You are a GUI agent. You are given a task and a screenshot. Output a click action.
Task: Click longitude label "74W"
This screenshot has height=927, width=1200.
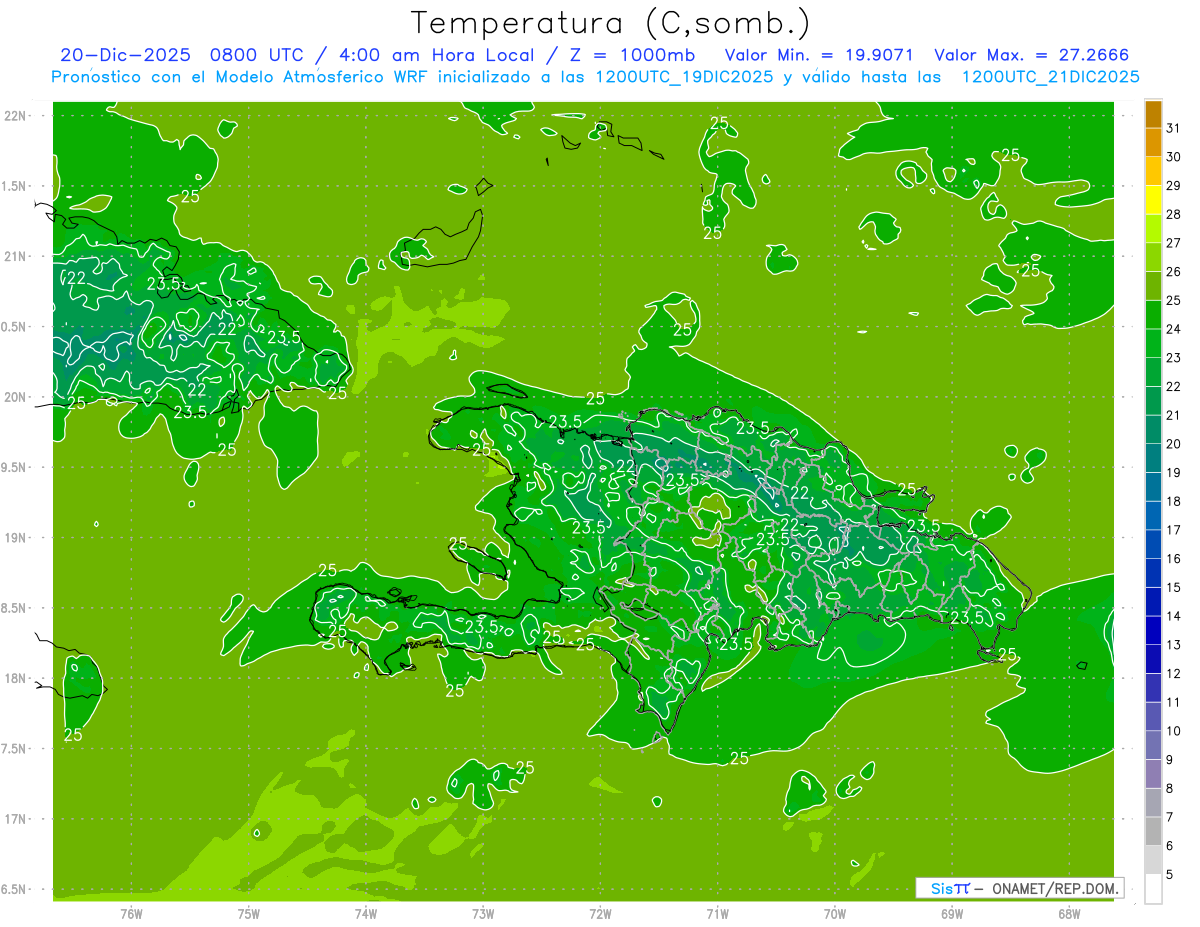pos(366,913)
